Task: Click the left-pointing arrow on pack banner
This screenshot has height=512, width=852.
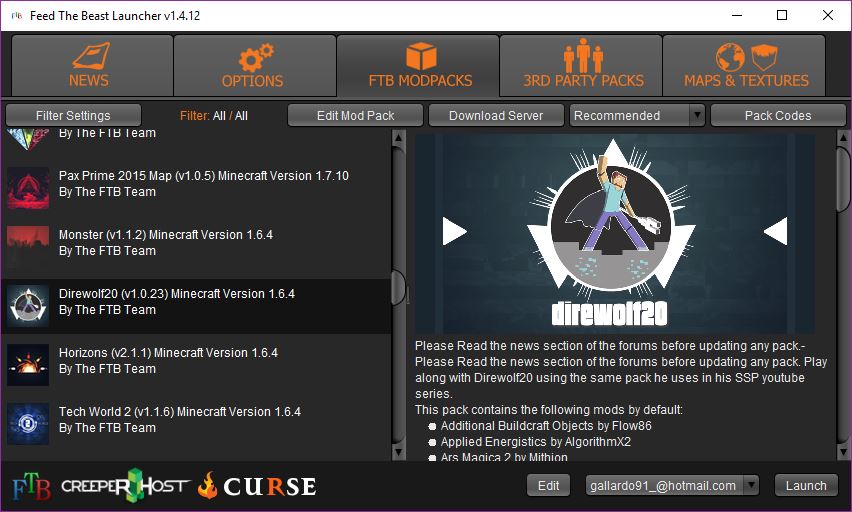Action: point(775,231)
